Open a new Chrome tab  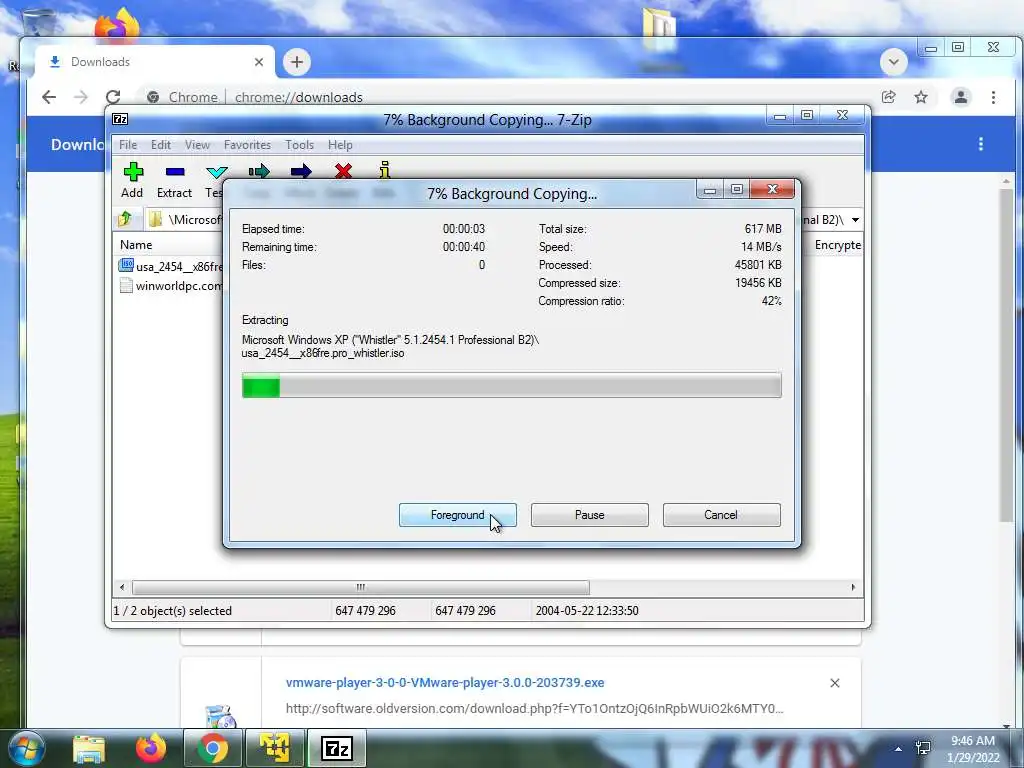pyautogui.click(x=296, y=62)
